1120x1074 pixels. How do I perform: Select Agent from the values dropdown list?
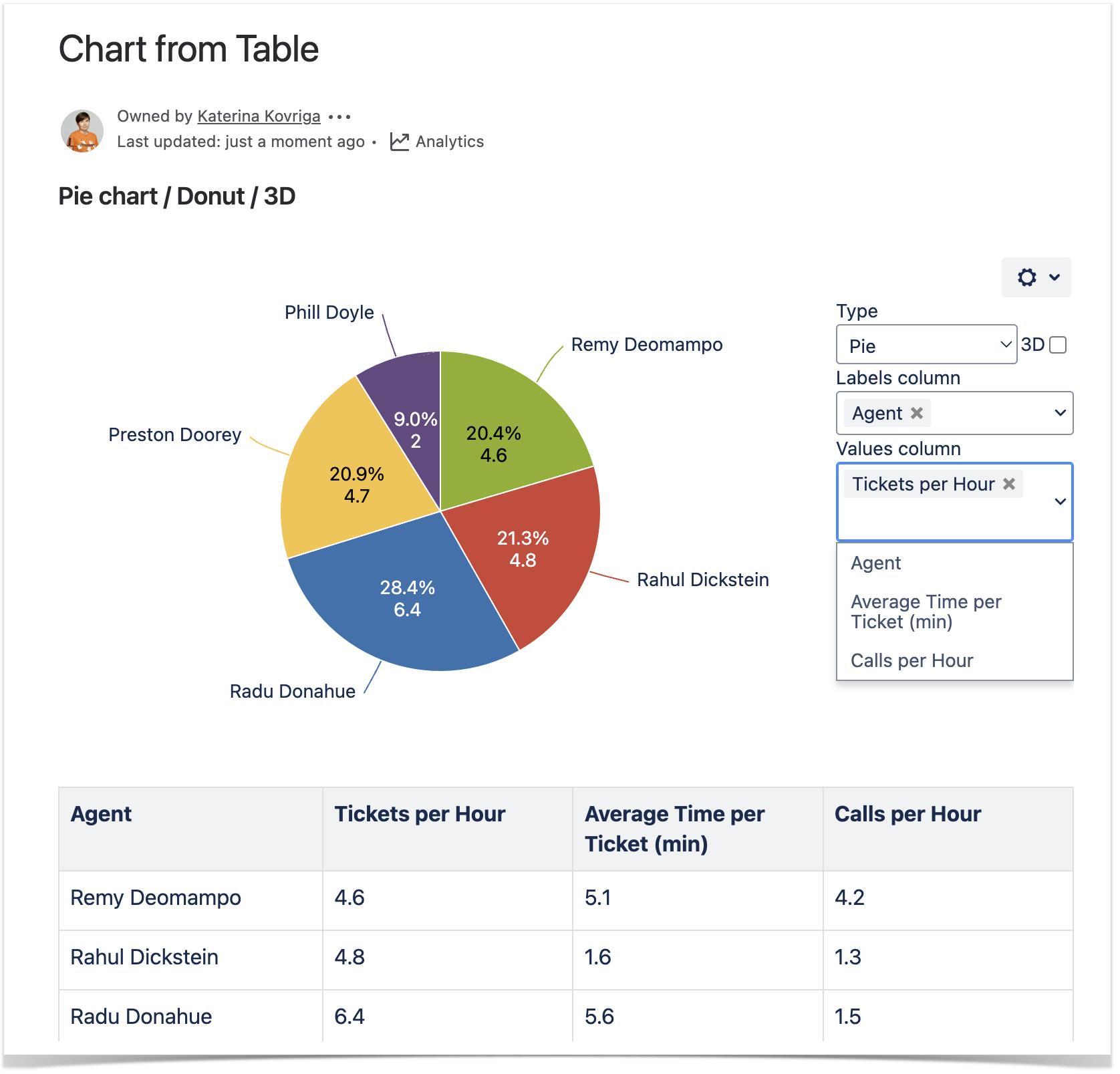pyautogui.click(x=875, y=563)
